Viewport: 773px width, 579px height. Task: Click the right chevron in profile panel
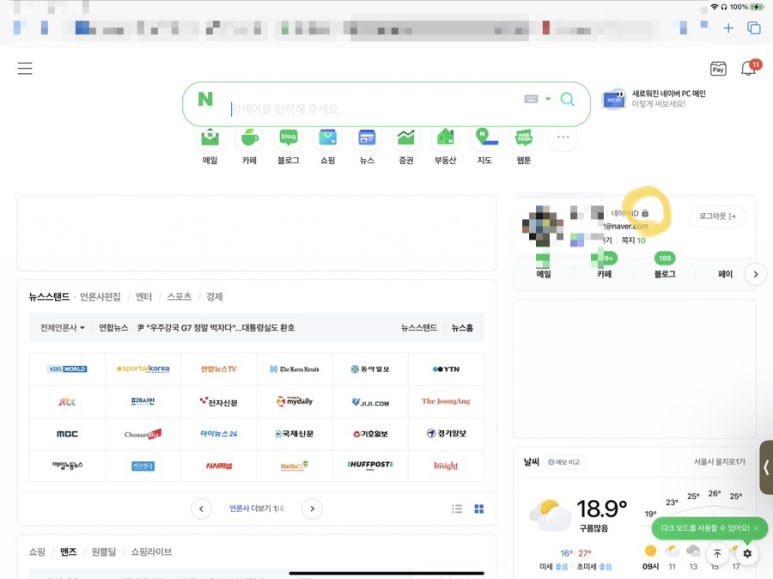756,274
